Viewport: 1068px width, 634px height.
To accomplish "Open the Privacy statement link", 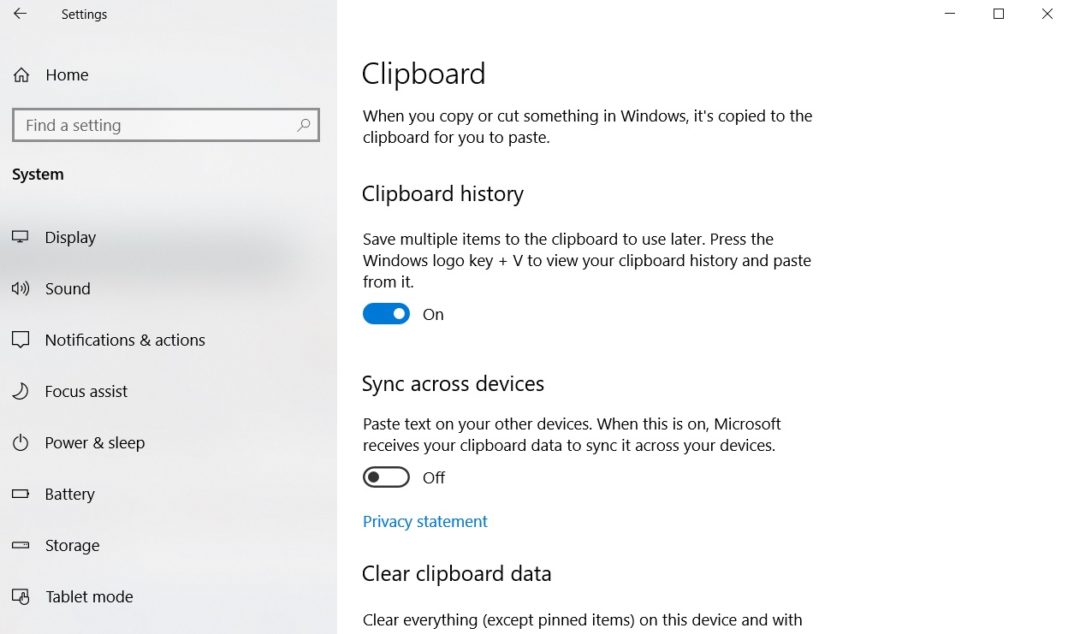I will (424, 521).
